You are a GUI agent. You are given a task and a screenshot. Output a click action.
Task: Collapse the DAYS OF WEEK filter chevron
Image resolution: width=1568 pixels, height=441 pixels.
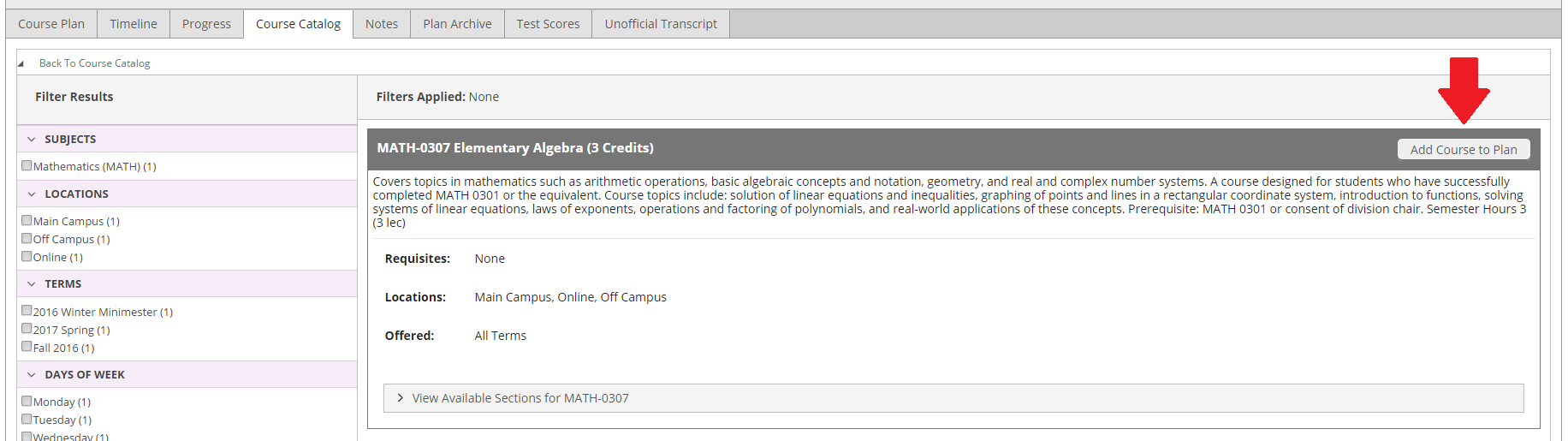pos(32,375)
